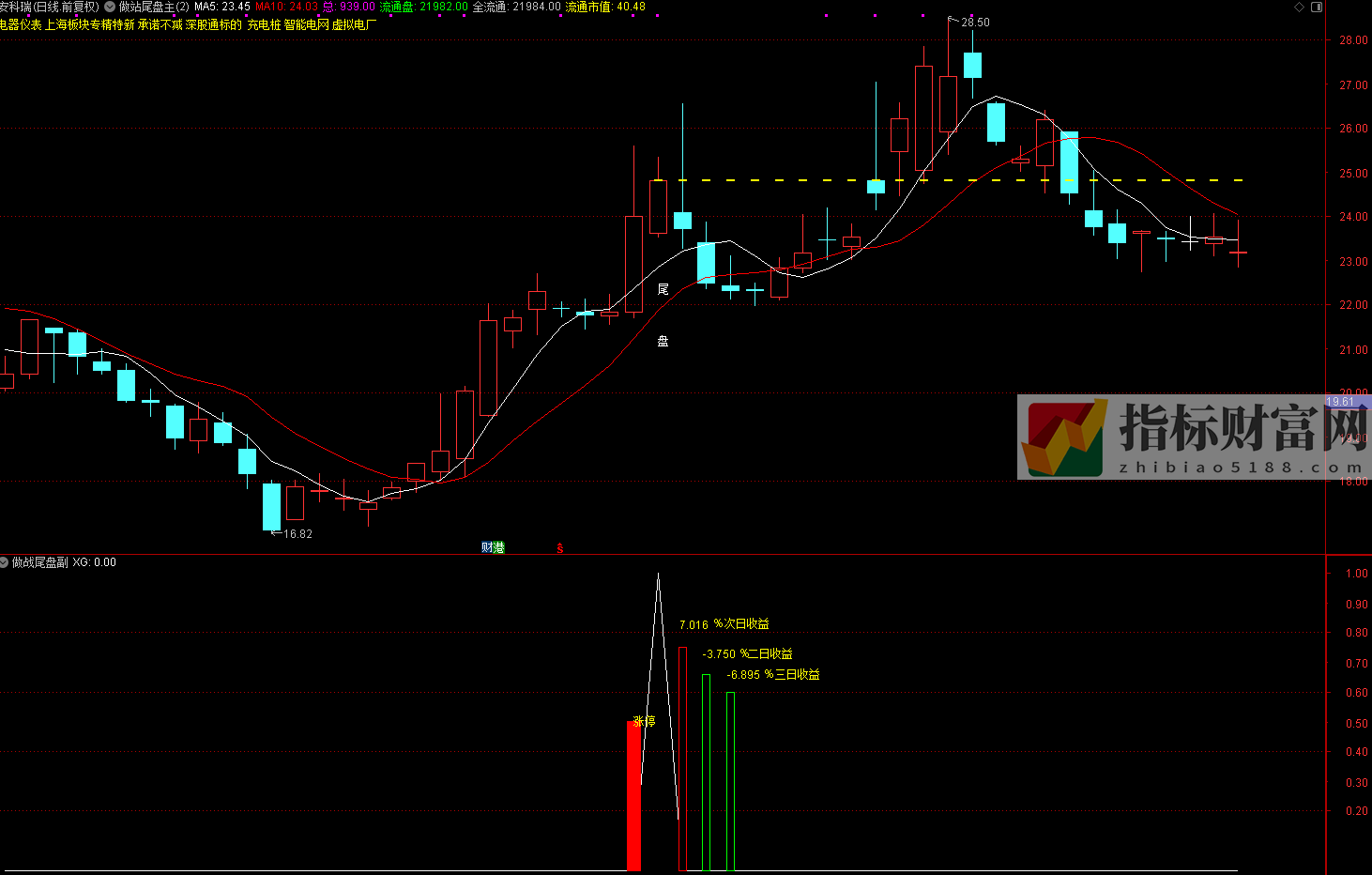Image resolution: width=1372 pixels, height=875 pixels.
Task: Click the 28.50 high price label
Action: pos(975,22)
